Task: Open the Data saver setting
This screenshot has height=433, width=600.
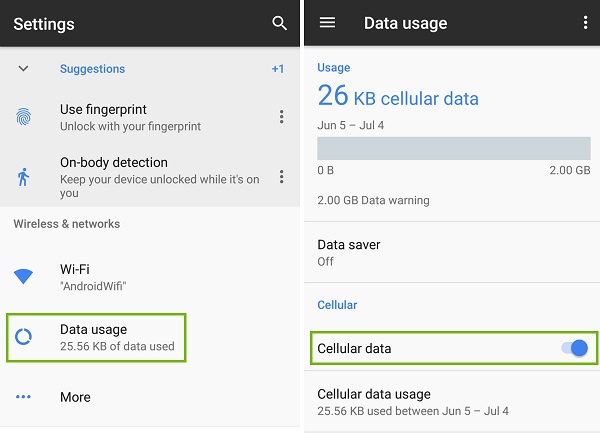Action: point(452,252)
